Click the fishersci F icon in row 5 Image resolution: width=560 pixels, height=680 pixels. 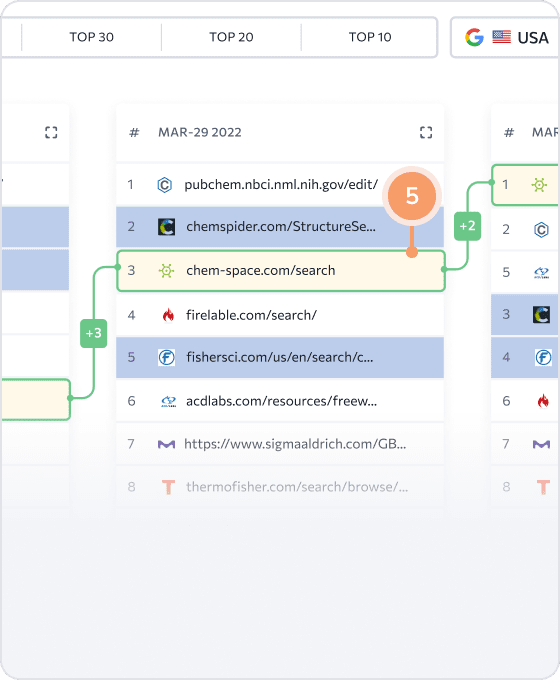coord(167,358)
